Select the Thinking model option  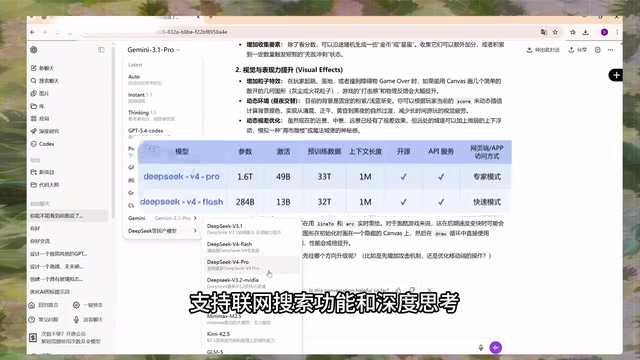pos(162,115)
